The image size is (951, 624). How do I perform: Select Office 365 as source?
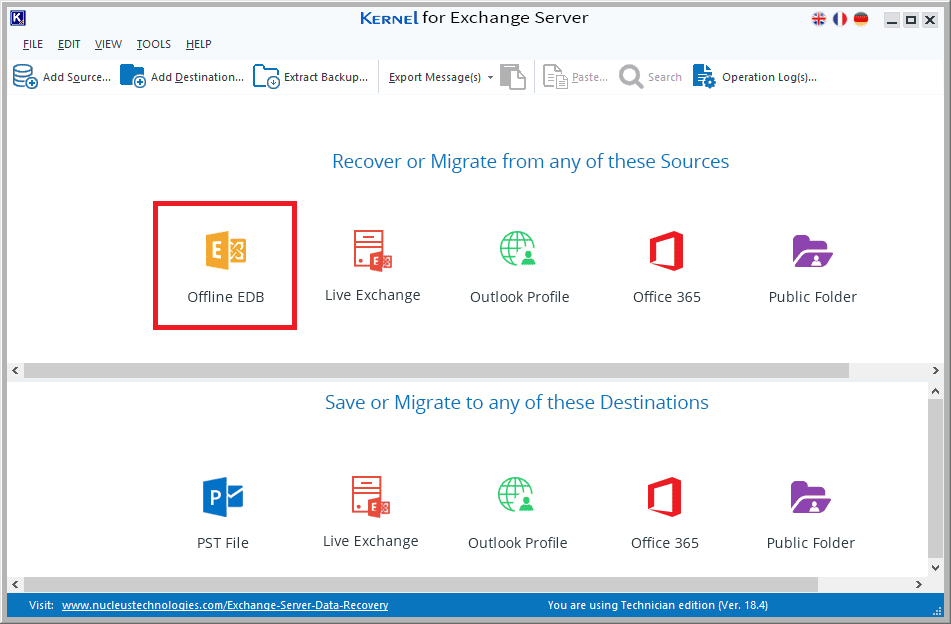[x=667, y=267]
